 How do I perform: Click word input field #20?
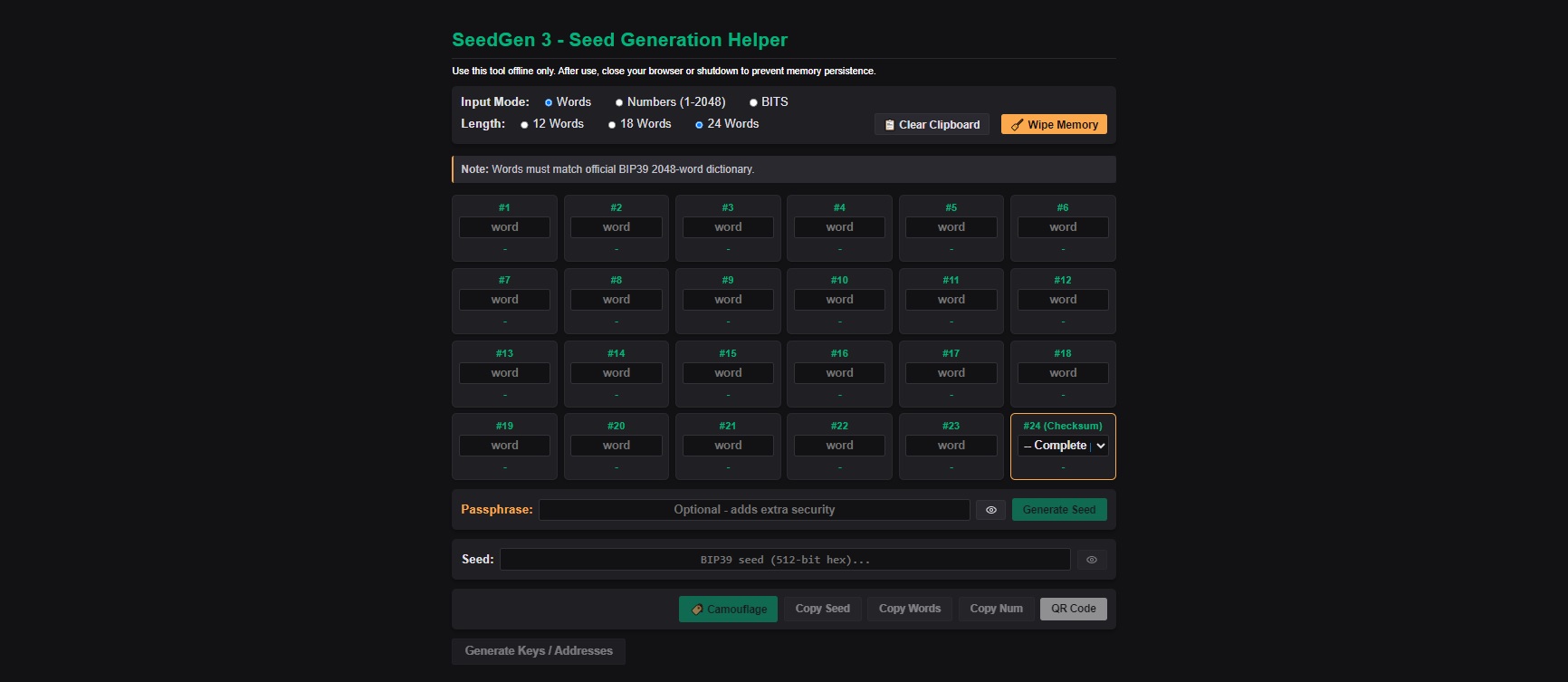[617, 446]
